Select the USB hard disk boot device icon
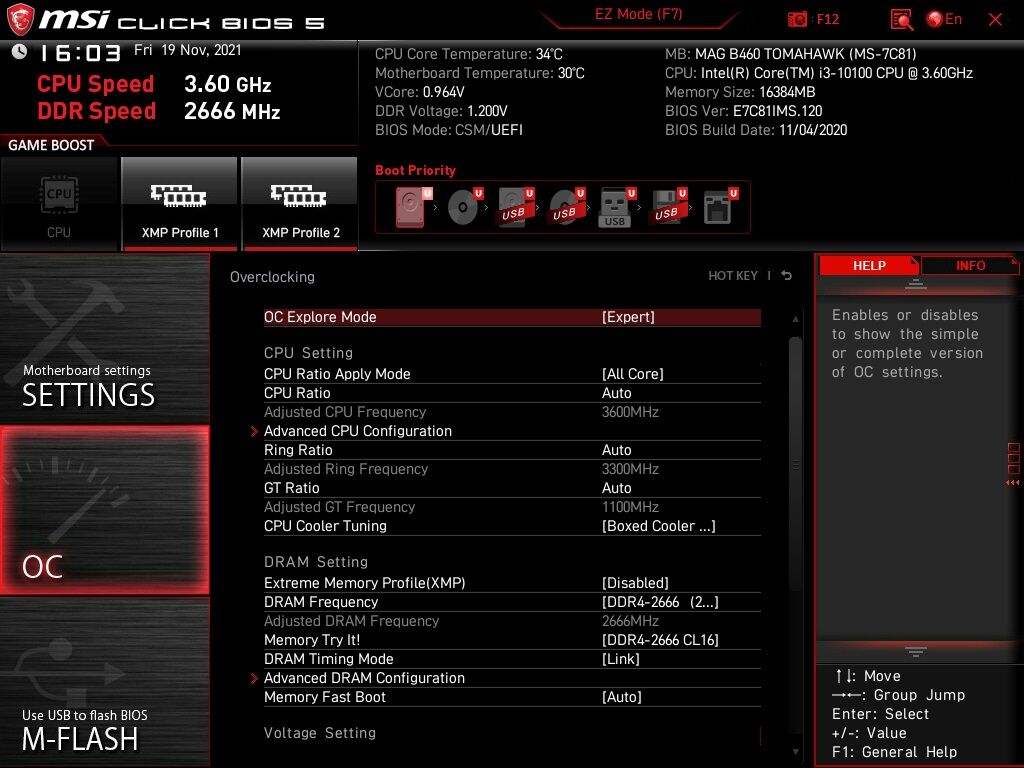1024x768 pixels. (x=515, y=207)
